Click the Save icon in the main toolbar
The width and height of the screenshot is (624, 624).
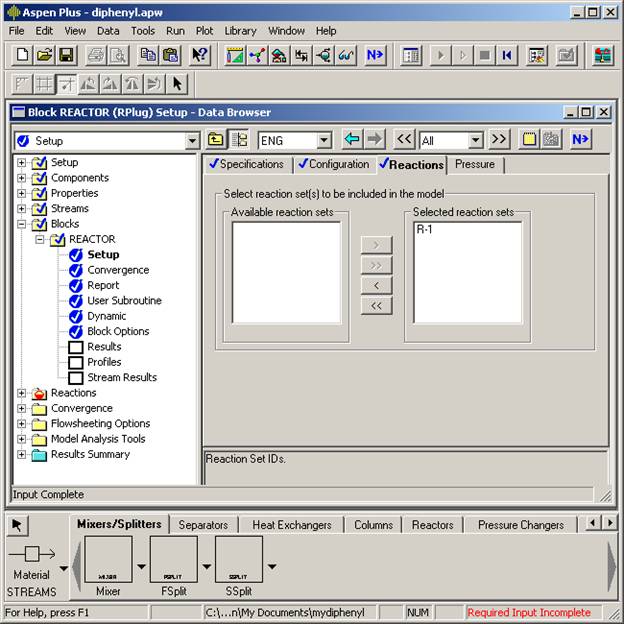(x=66, y=55)
